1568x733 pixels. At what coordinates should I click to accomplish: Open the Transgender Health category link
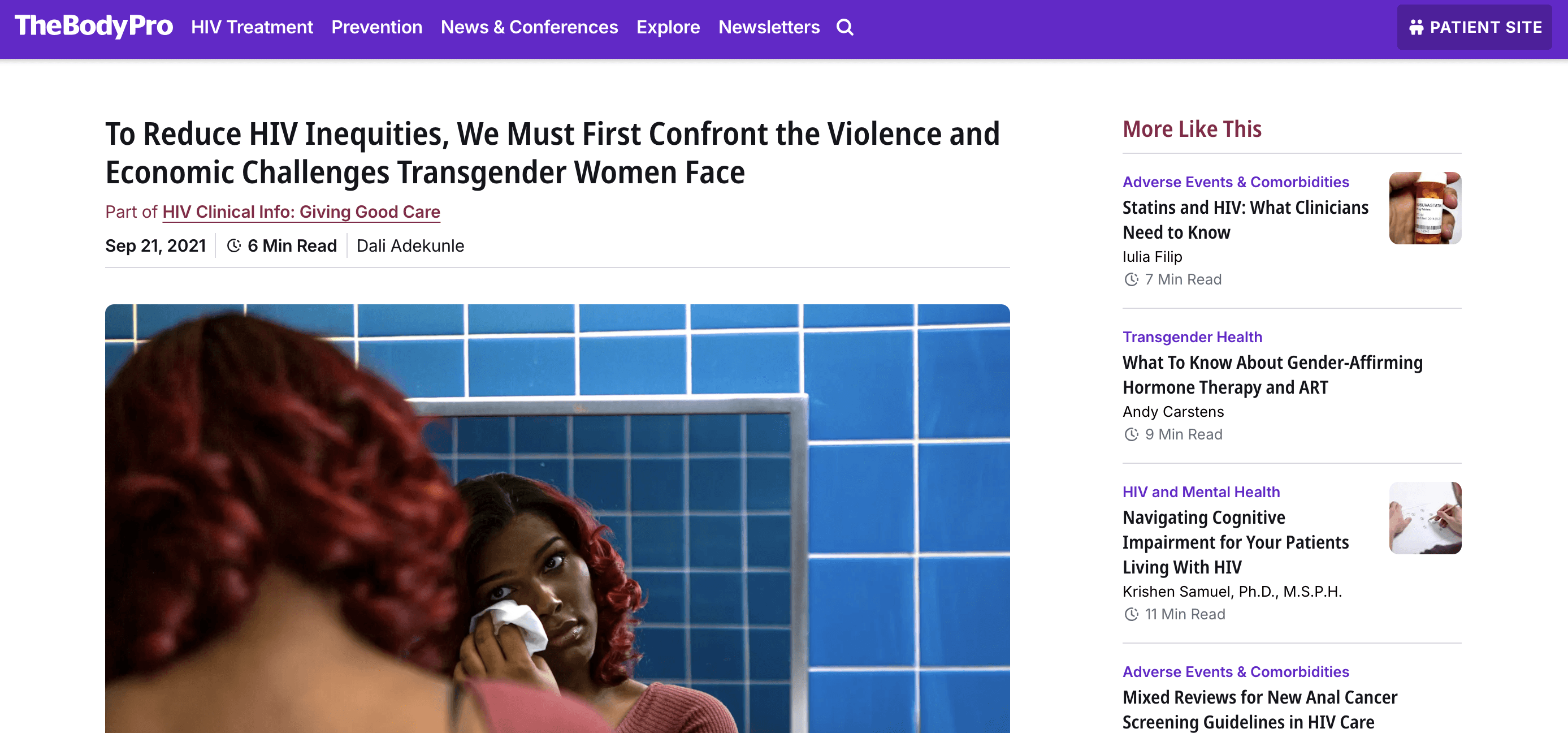pos(1192,337)
